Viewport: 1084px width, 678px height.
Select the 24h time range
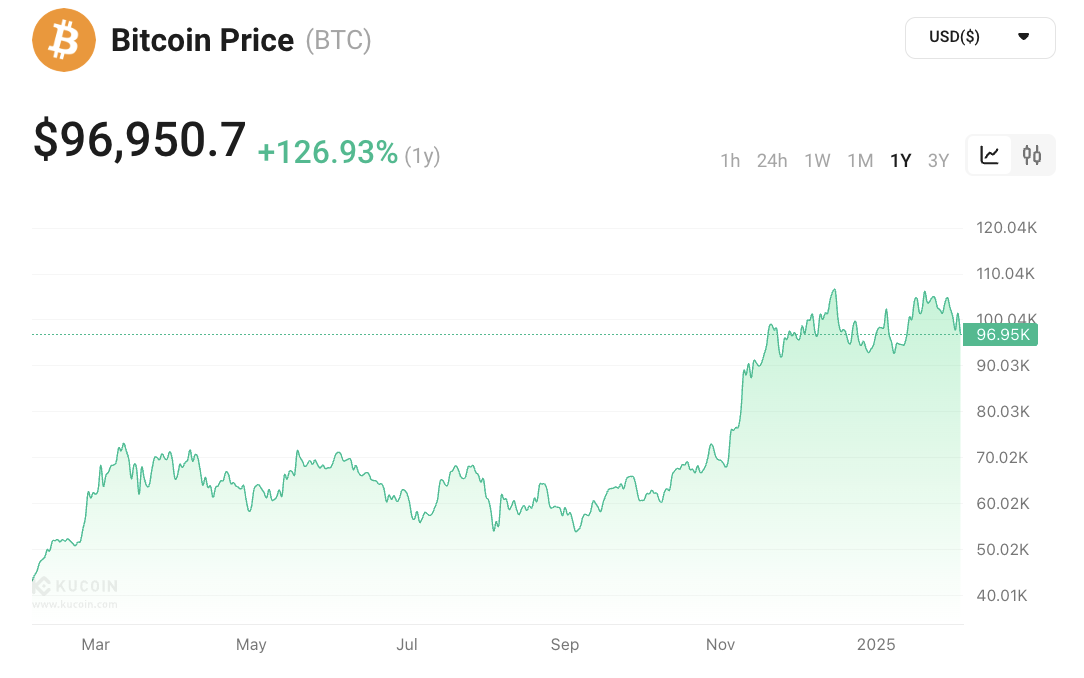click(772, 160)
